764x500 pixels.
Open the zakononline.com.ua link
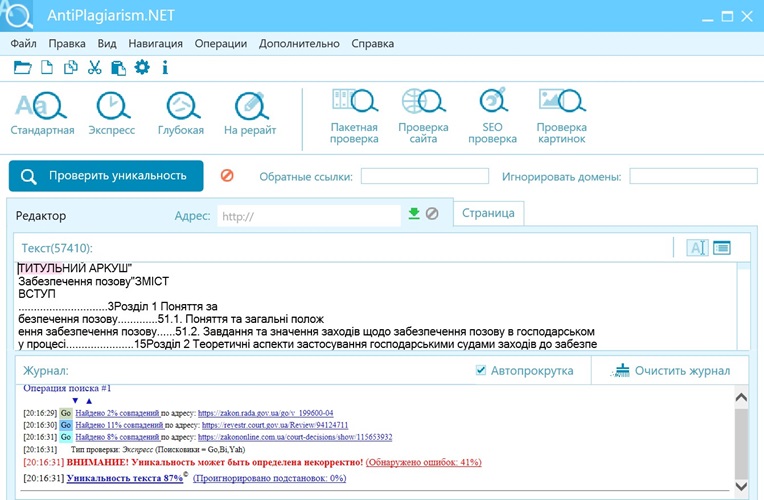point(295,437)
